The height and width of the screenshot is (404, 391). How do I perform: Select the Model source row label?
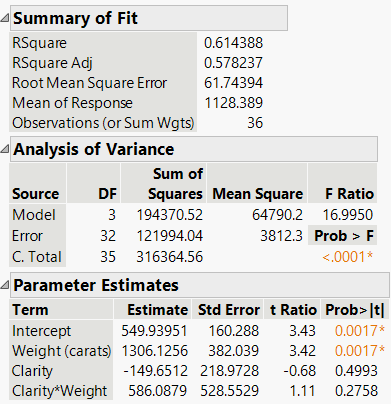[34, 215]
